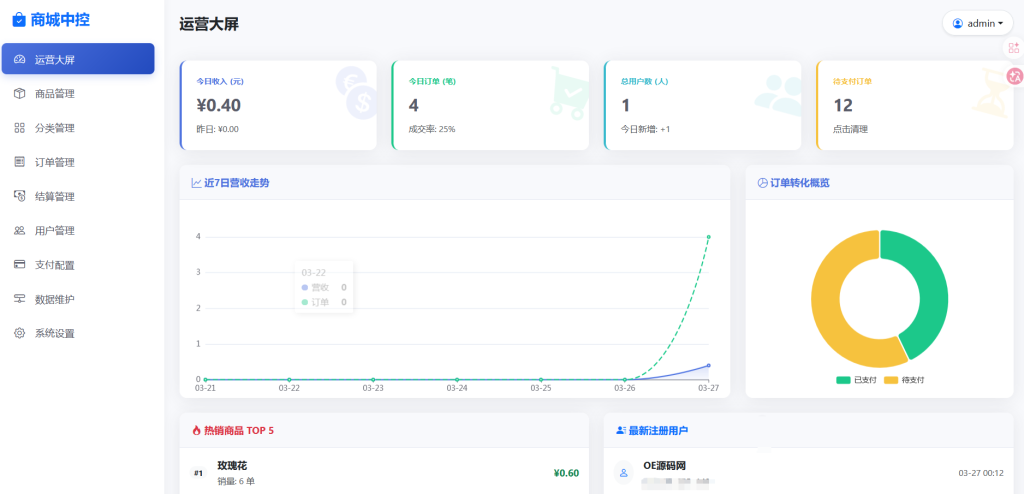The image size is (1024, 494).
Task: Click the 分类管理 grid icon
Action: tap(20, 128)
